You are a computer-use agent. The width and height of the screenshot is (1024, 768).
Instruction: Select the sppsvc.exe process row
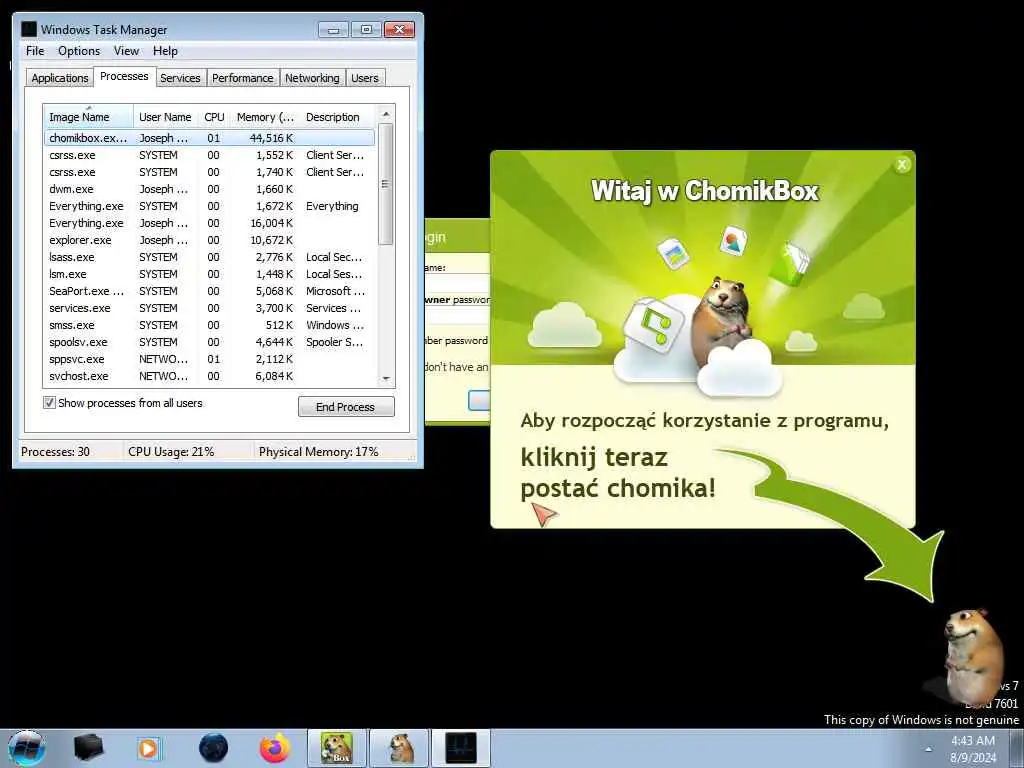(x=210, y=359)
